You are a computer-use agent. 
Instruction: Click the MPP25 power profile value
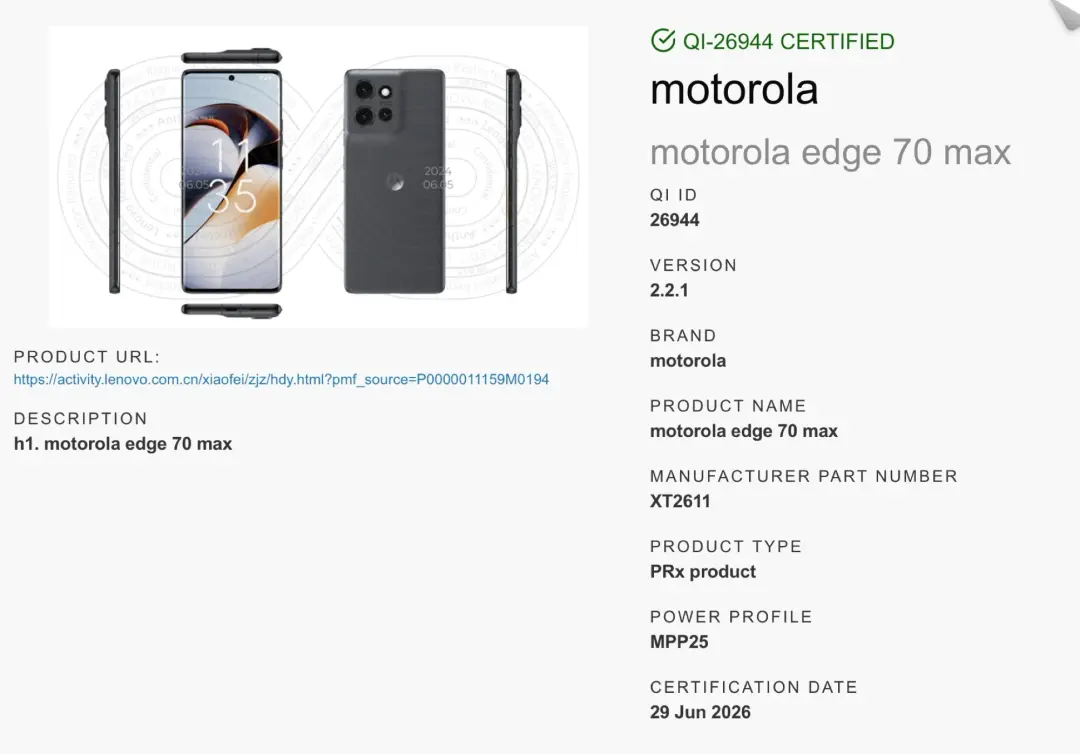(679, 642)
